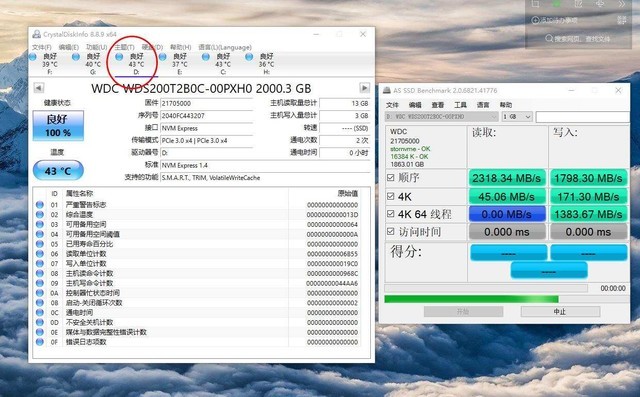The width and height of the screenshot is (640, 397).
Task: Click the green indicator icon in desktop widget
Action: point(556,4)
